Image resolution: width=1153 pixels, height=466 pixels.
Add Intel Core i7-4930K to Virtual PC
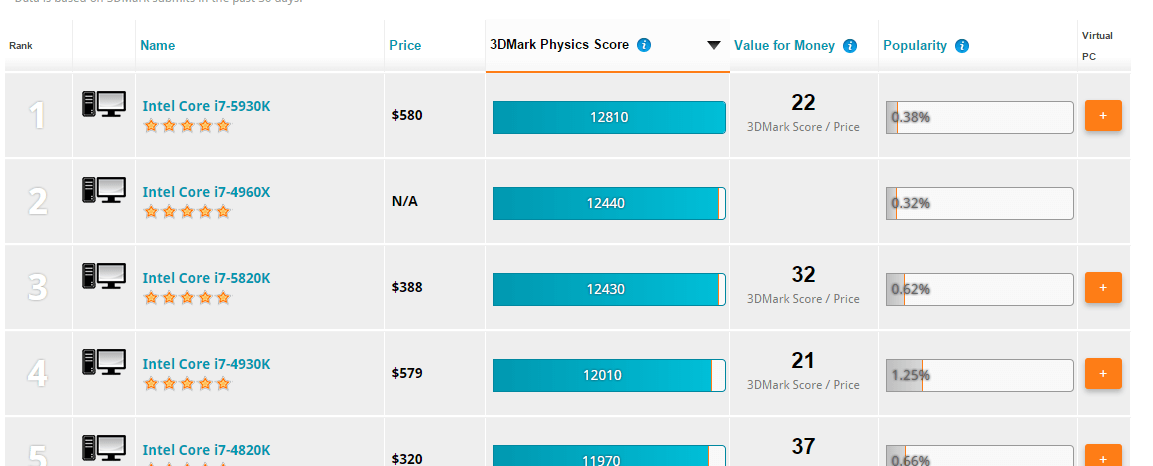(x=1103, y=373)
